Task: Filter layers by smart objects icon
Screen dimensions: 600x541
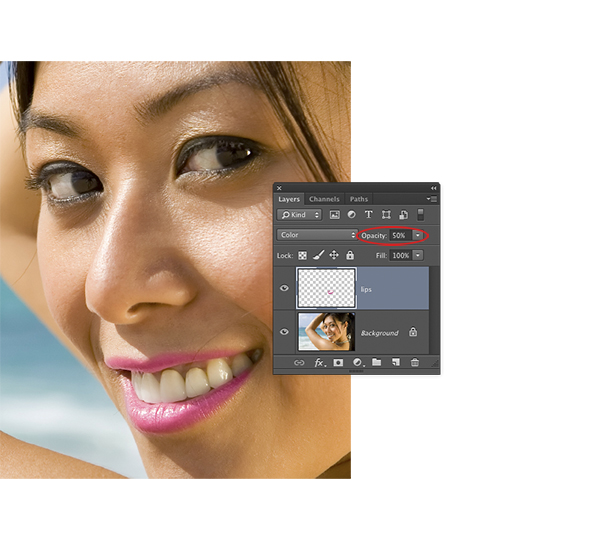Action: point(403,215)
